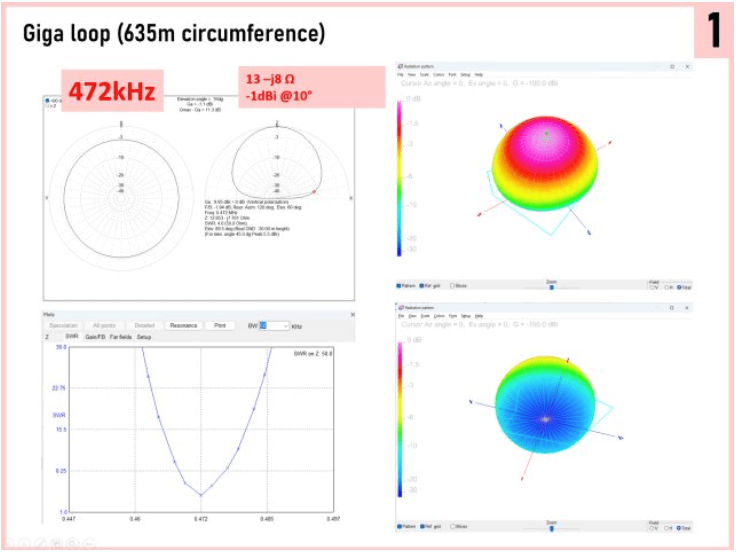Open the BW dropdown in Plots window
The height and width of the screenshot is (554, 738).
pyautogui.click(x=286, y=326)
